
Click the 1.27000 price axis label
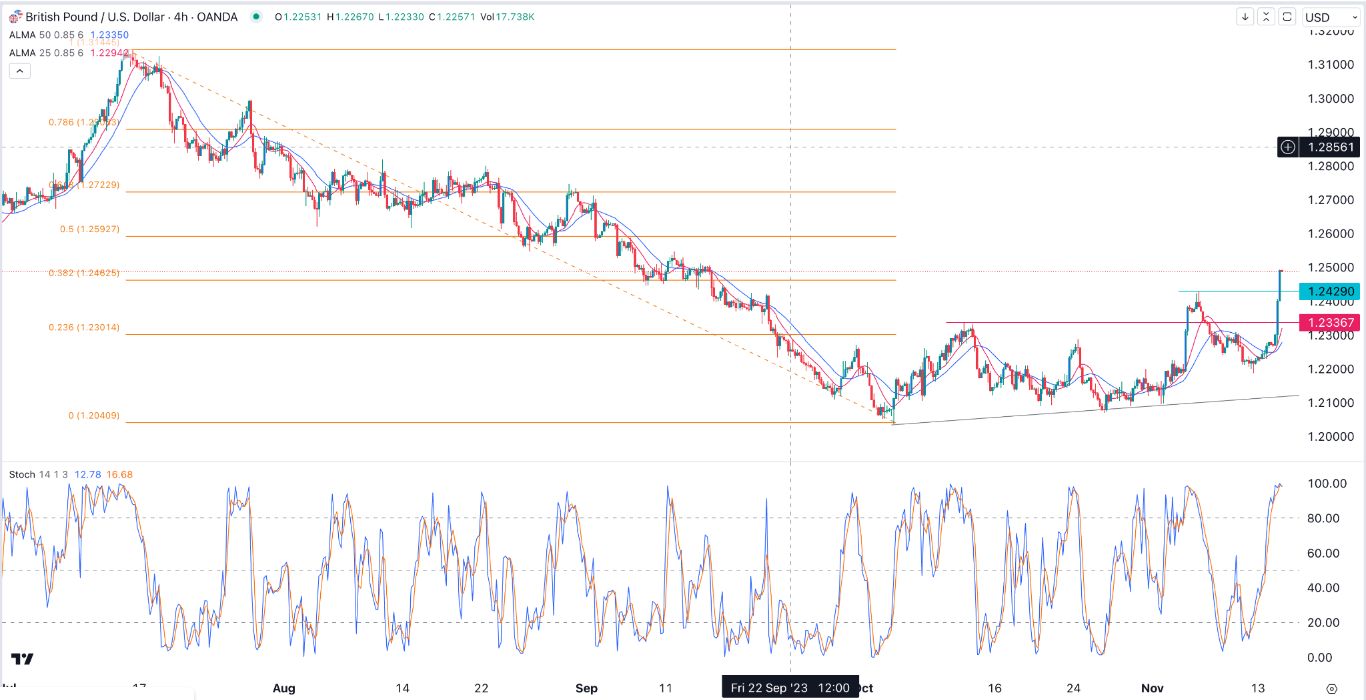tap(1329, 200)
